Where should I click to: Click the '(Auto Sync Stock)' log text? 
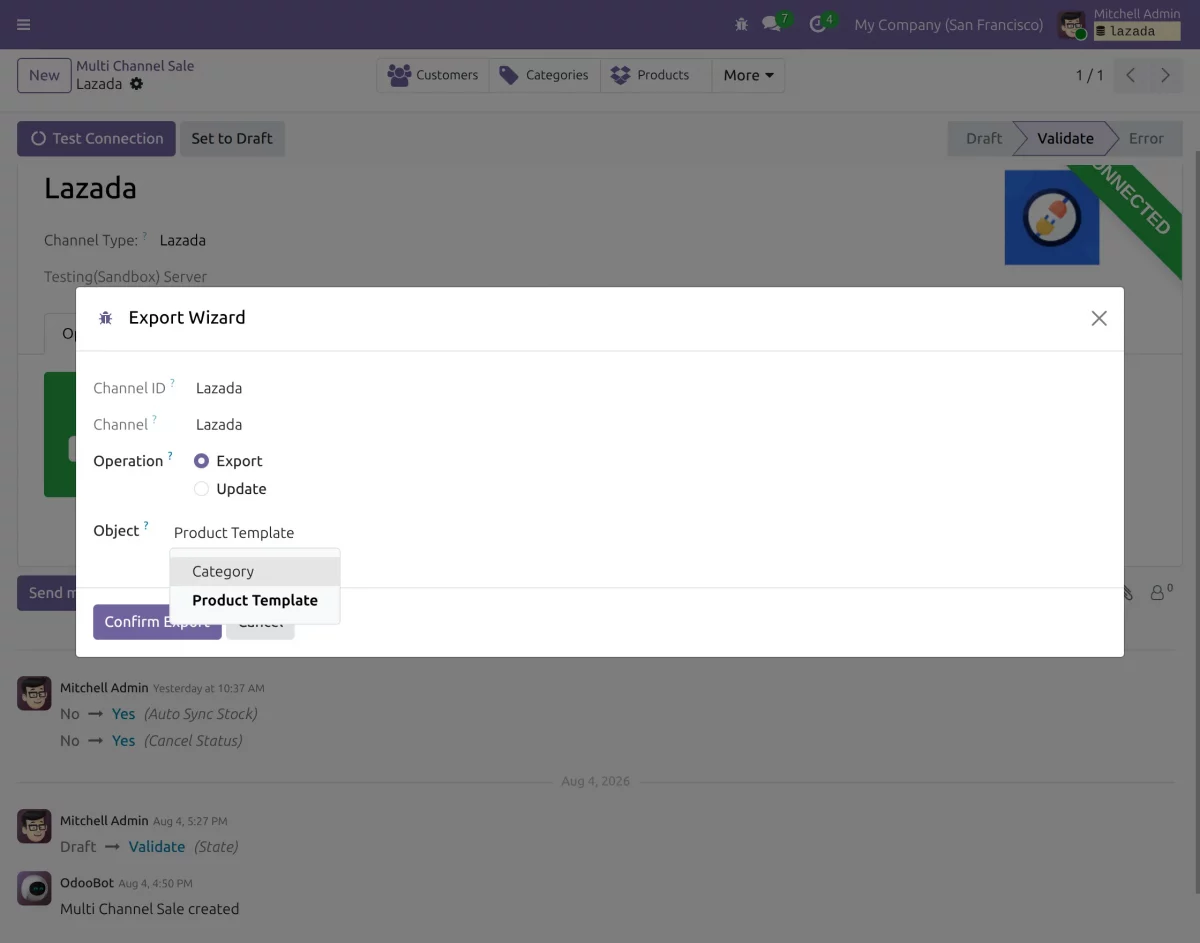201,714
